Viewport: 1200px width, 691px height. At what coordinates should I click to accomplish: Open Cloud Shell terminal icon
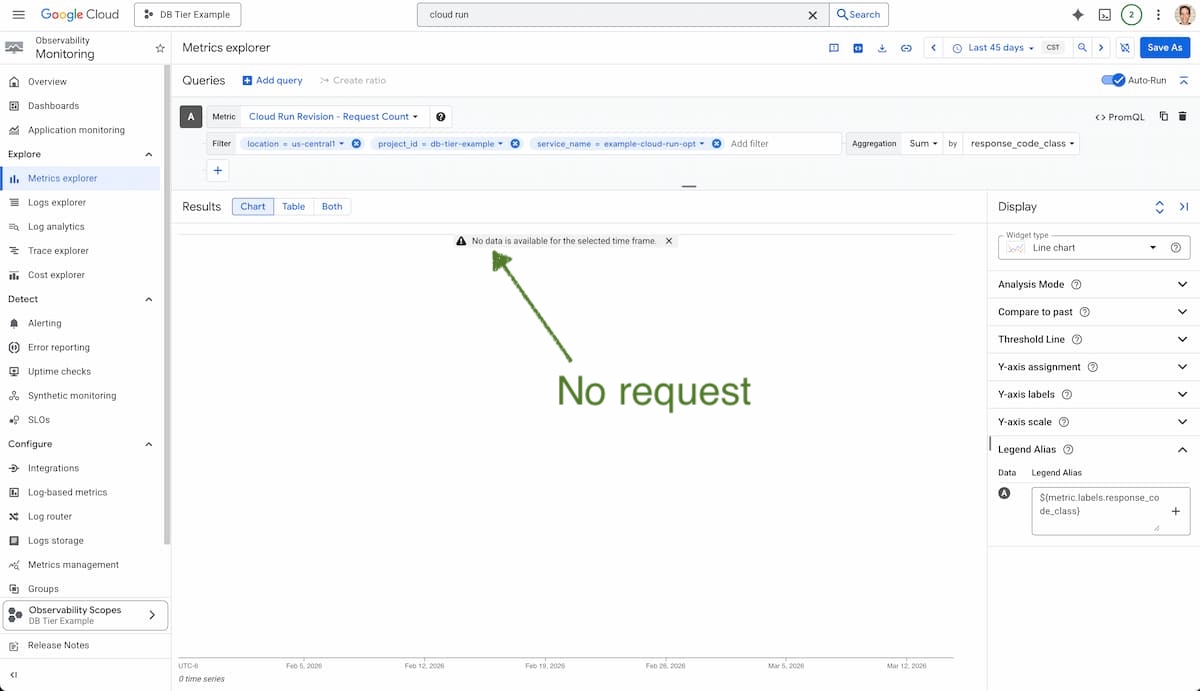(x=1104, y=15)
